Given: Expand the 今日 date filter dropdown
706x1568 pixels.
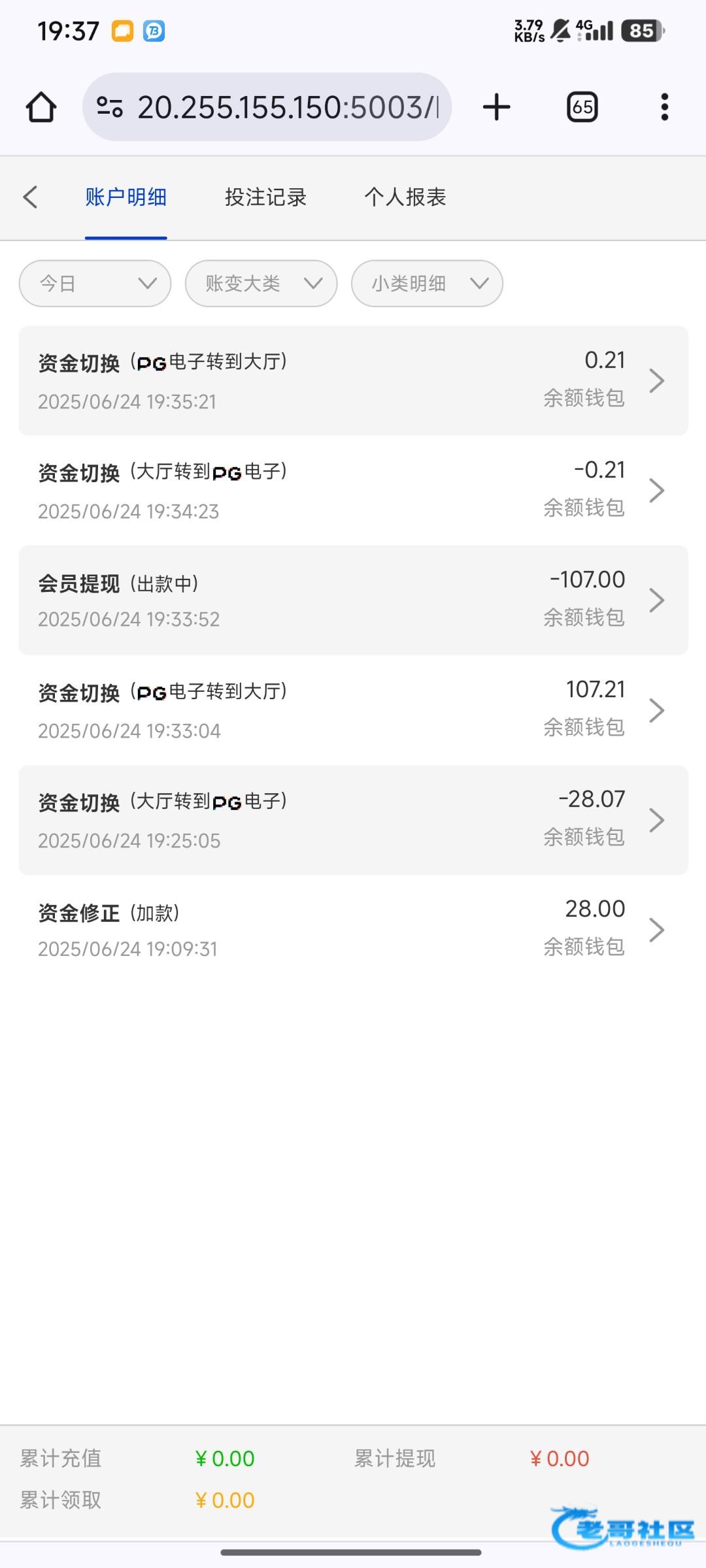Looking at the screenshot, I should pyautogui.click(x=95, y=284).
